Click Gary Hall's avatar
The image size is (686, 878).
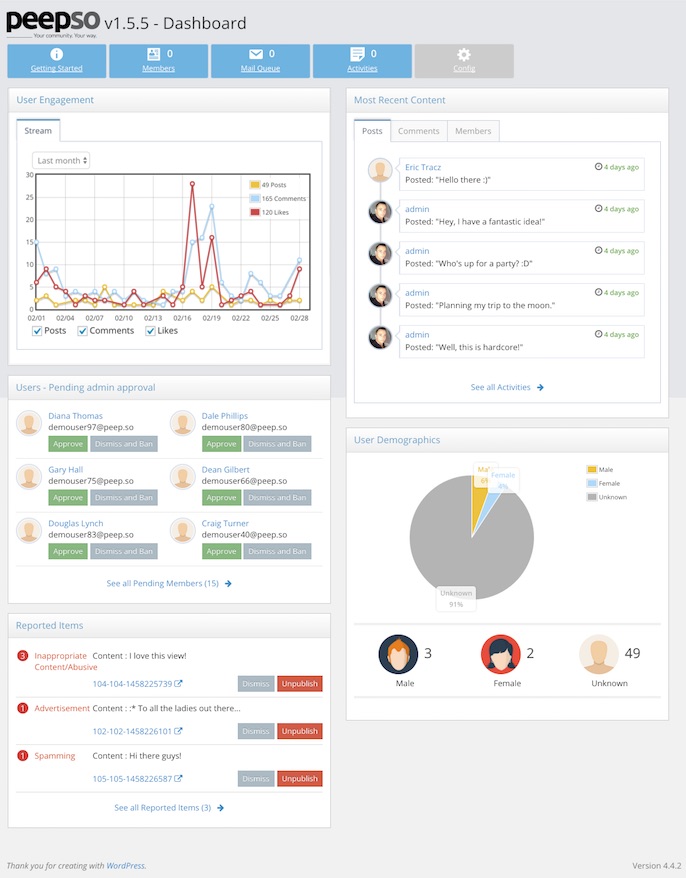29,477
